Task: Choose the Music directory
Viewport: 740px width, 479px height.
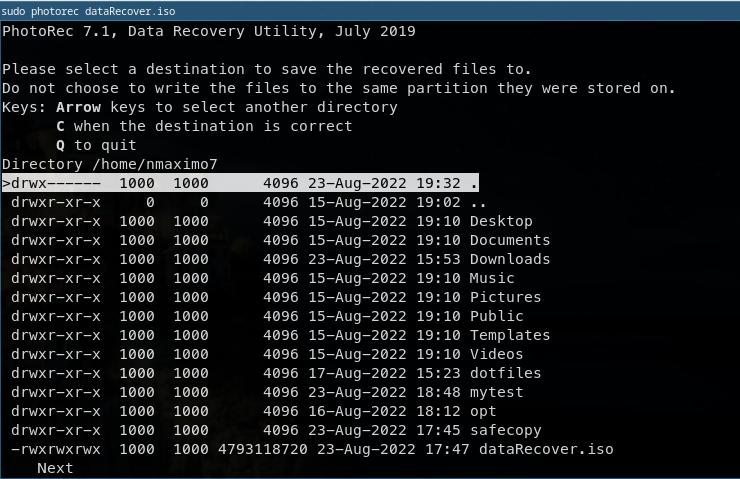Action: (491, 278)
